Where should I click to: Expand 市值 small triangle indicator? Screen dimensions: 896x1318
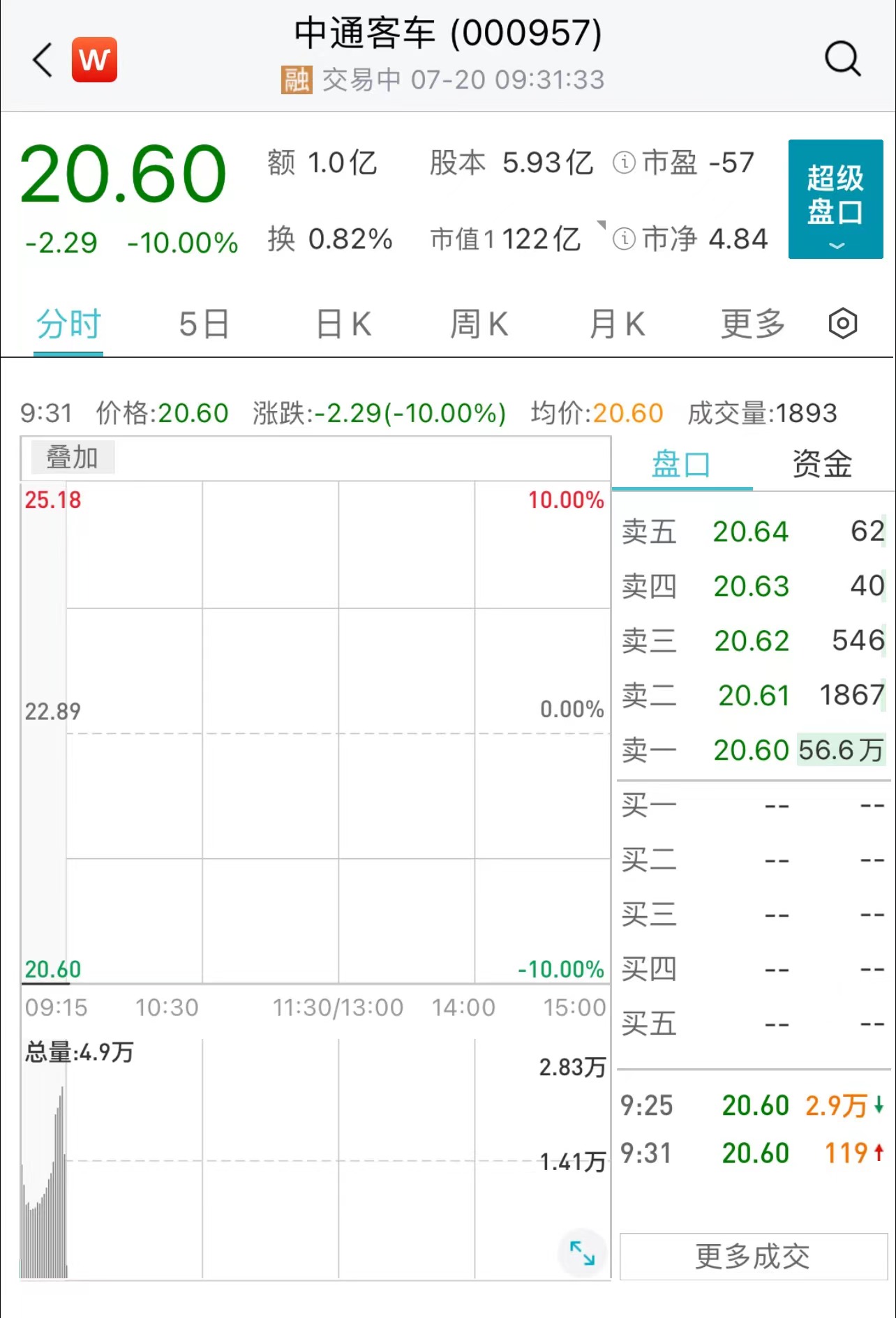tap(601, 225)
